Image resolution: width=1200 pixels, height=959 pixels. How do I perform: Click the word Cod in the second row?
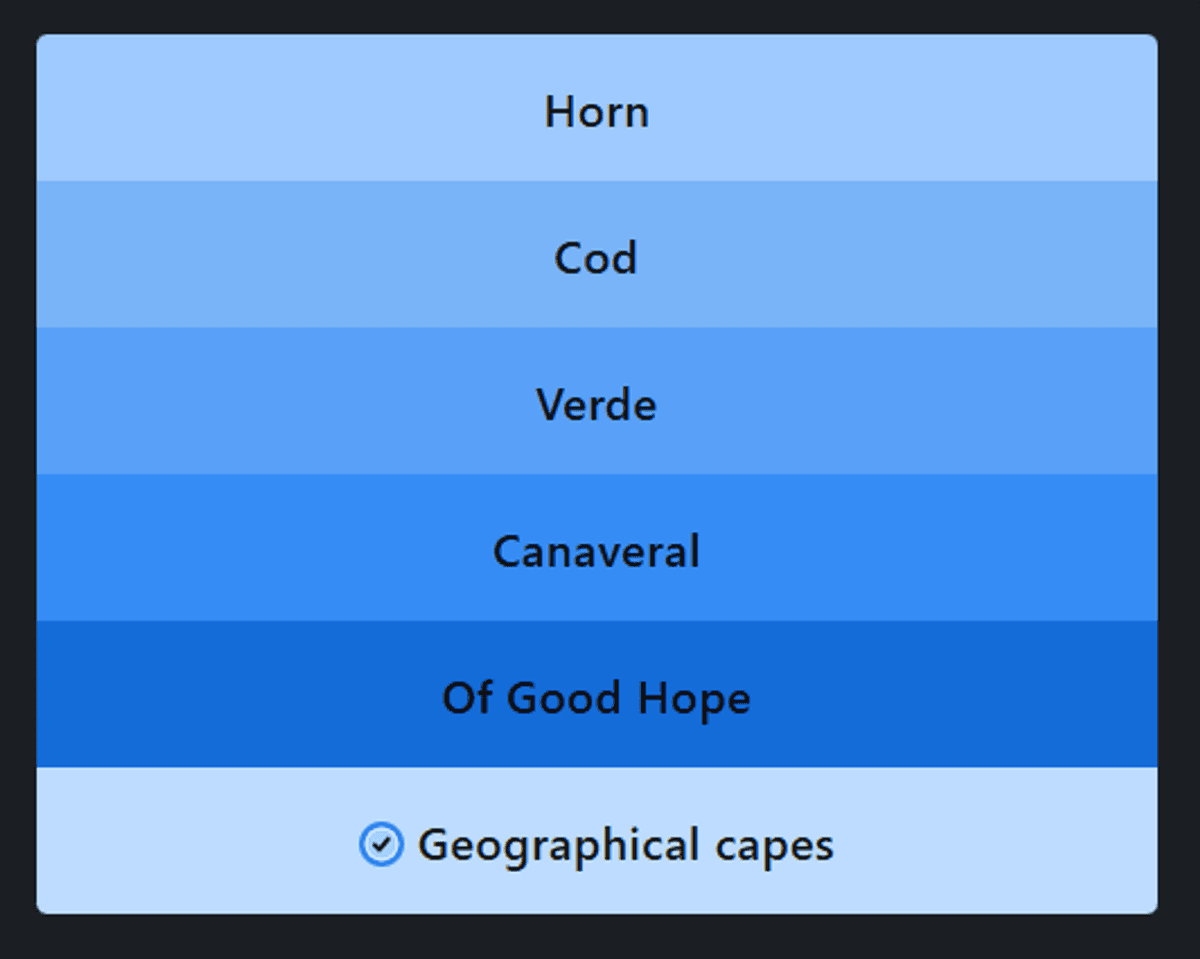point(596,259)
